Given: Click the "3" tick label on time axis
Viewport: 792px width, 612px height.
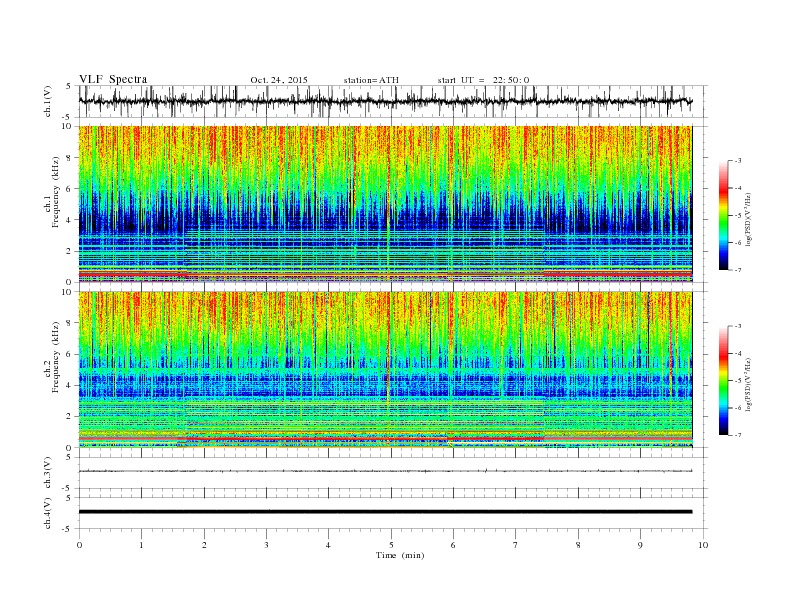Looking at the screenshot, I should (x=267, y=545).
